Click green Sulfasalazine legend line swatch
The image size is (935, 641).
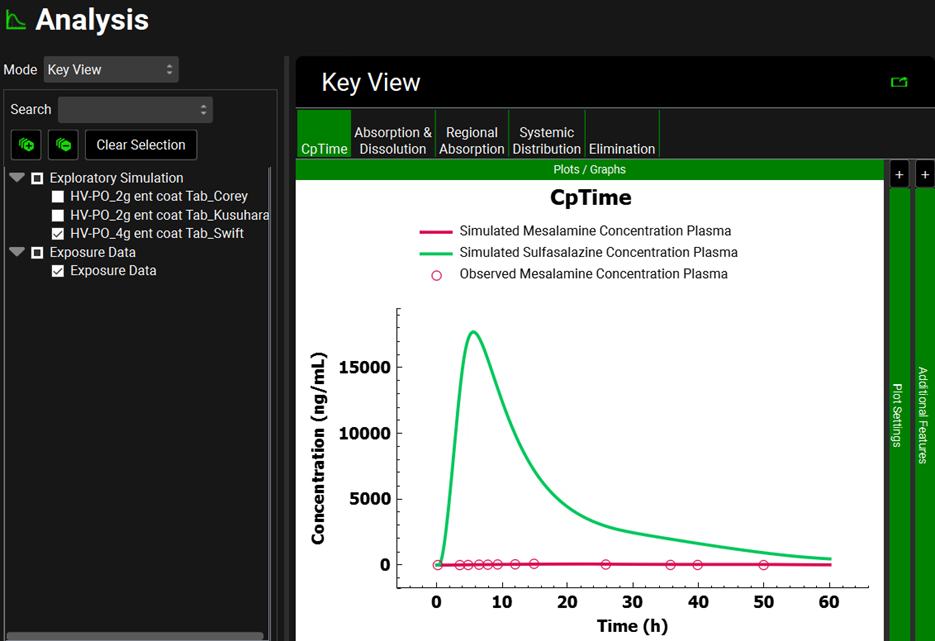436,253
